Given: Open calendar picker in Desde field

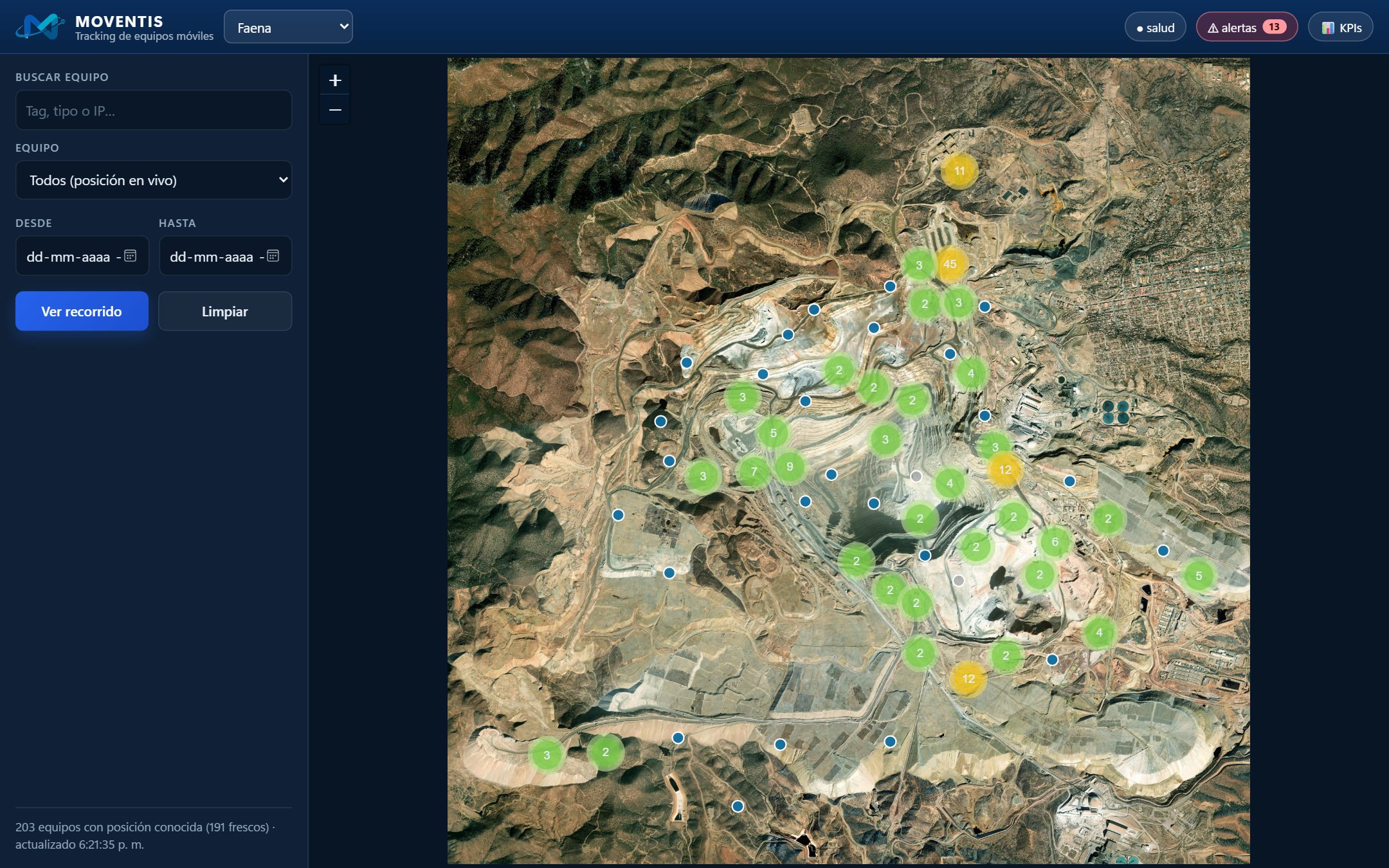Looking at the screenshot, I should click(130, 256).
